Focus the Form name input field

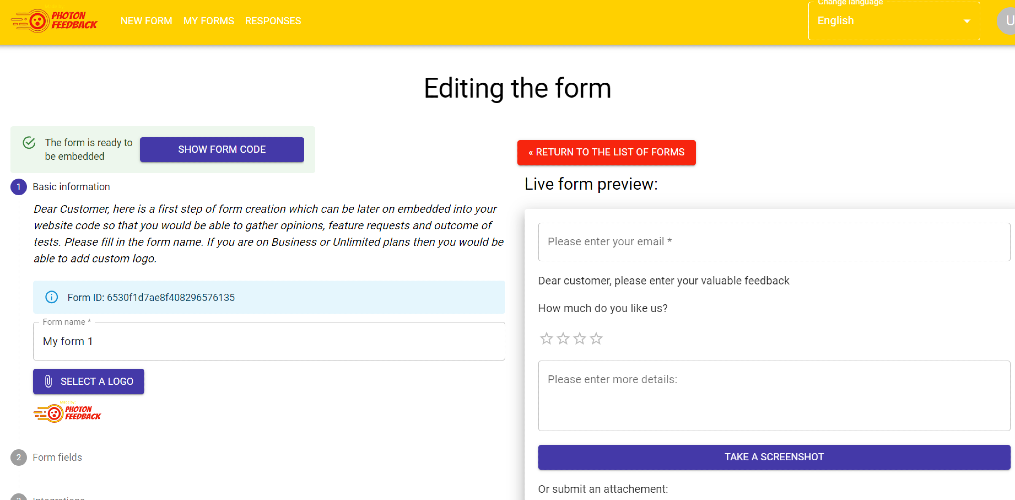pyautogui.click(x=269, y=341)
